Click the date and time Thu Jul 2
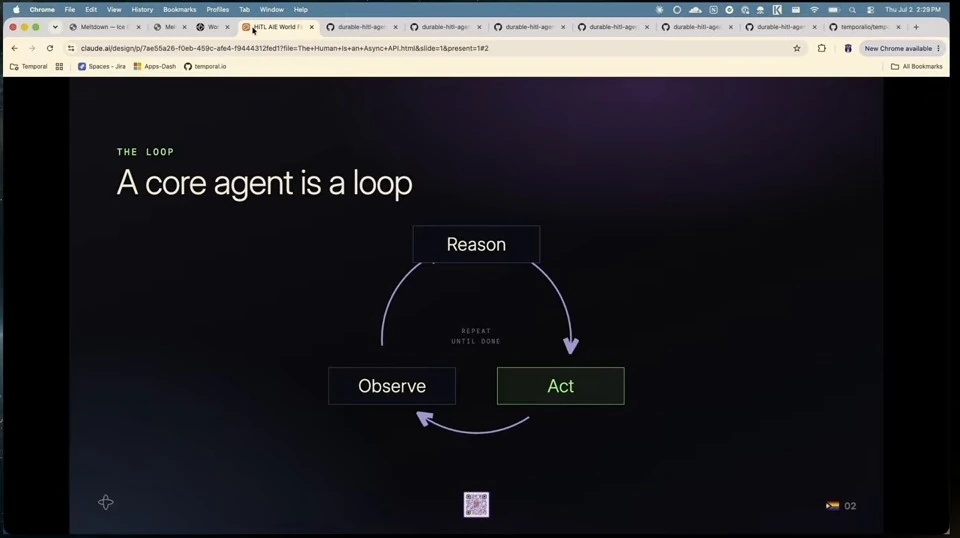 913,10
